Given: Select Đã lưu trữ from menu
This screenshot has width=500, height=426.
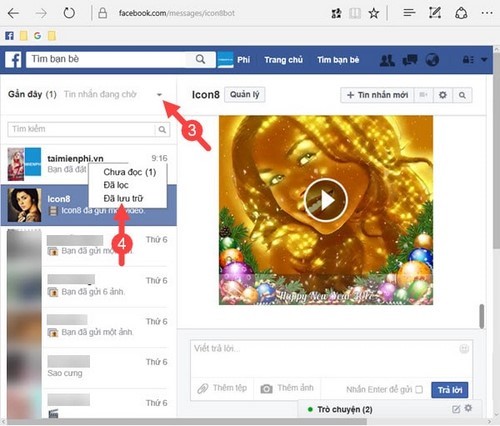Looking at the screenshot, I should point(123,199).
